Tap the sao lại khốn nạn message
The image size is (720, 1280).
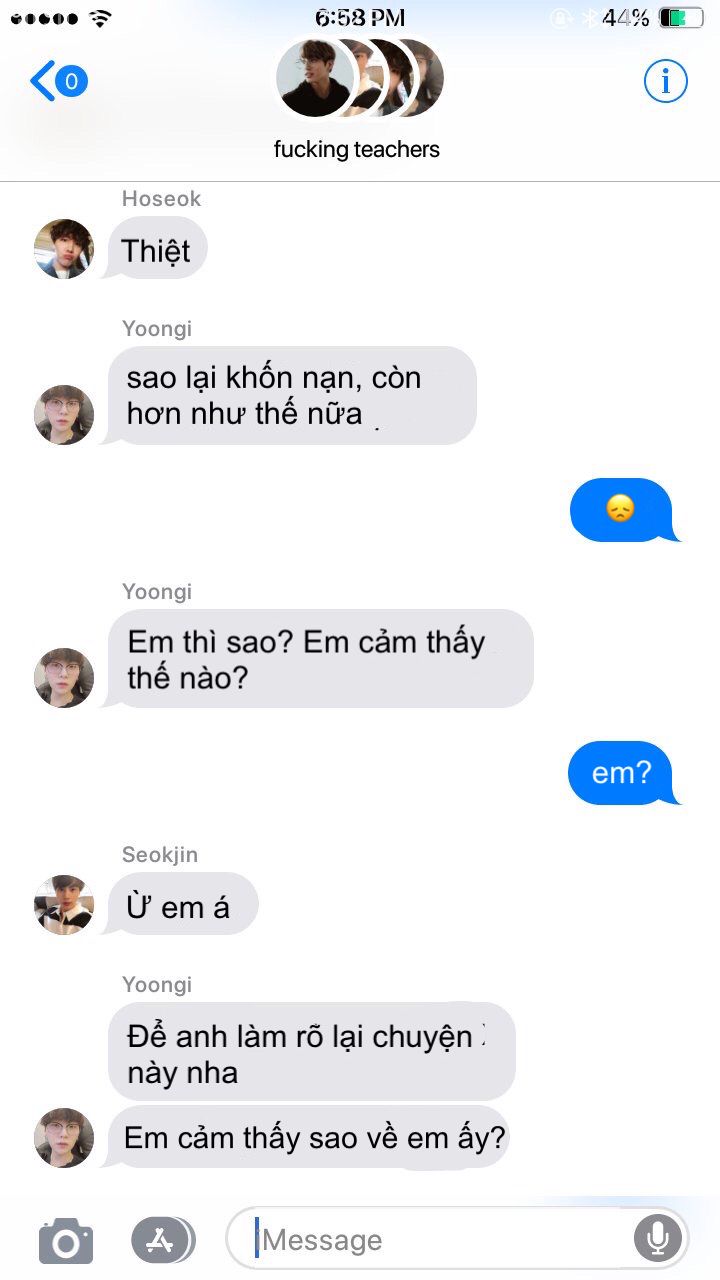[289, 395]
